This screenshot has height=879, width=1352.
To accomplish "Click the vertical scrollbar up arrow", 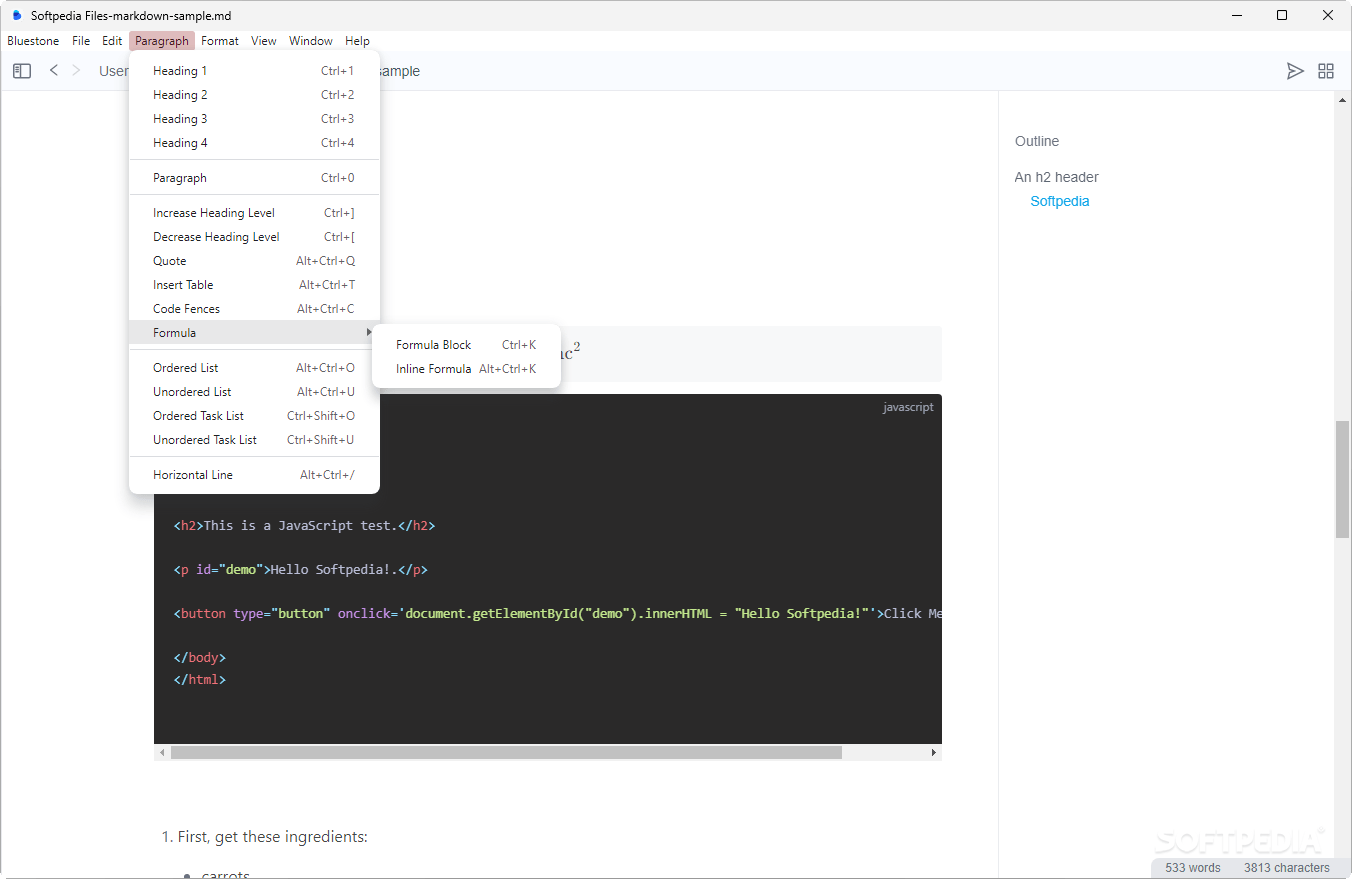I will point(1343,98).
